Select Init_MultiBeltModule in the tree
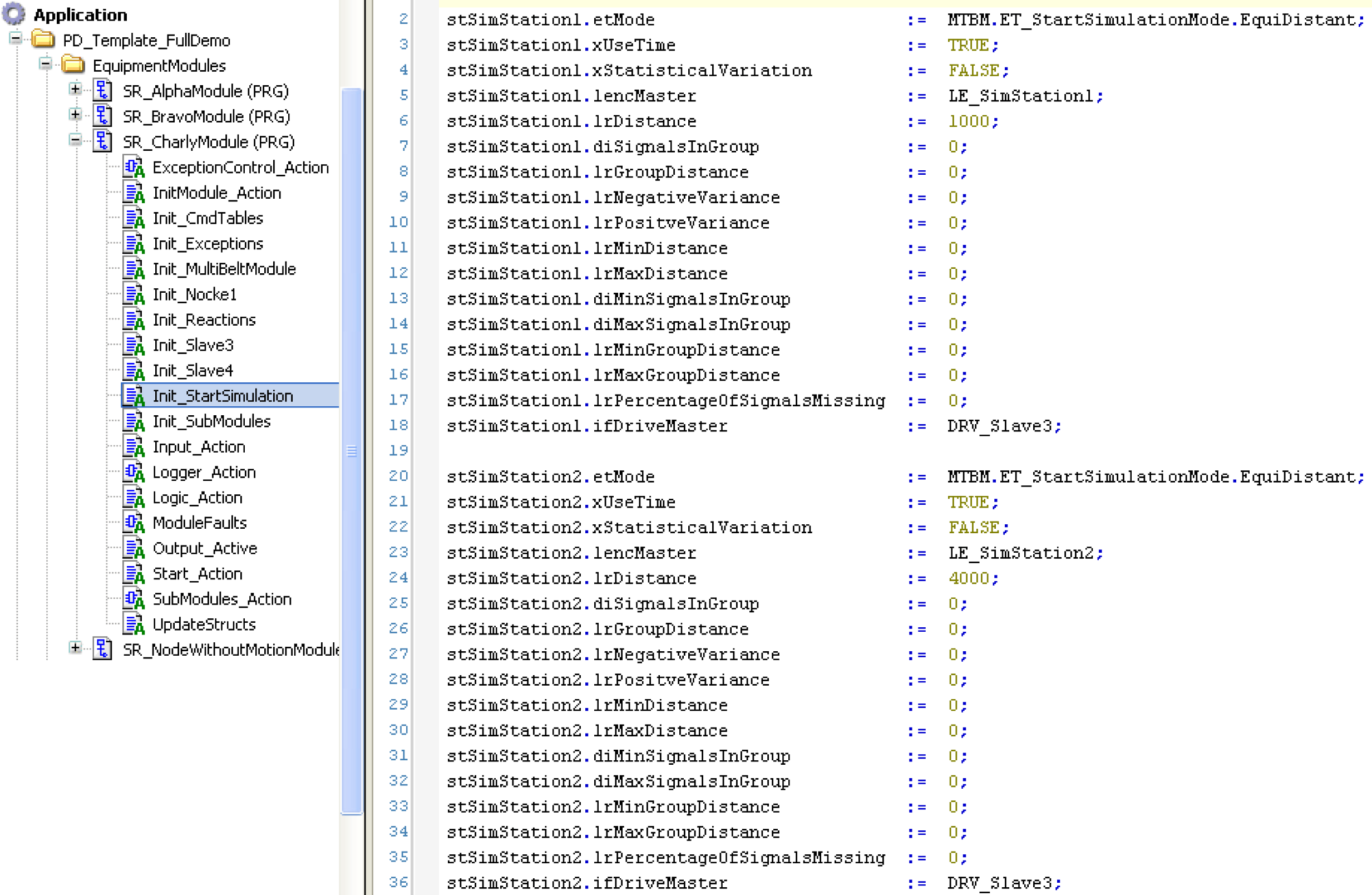The image size is (1372, 895). pyautogui.click(x=224, y=269)
